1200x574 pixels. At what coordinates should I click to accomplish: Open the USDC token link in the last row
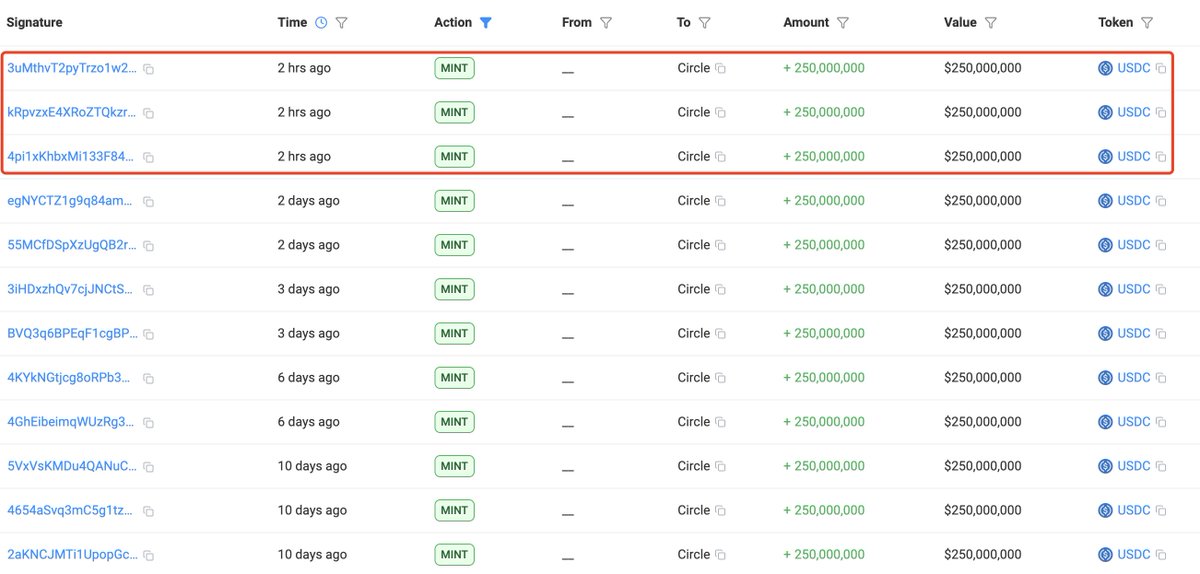pyautogui.click(x=1134, y=554)
